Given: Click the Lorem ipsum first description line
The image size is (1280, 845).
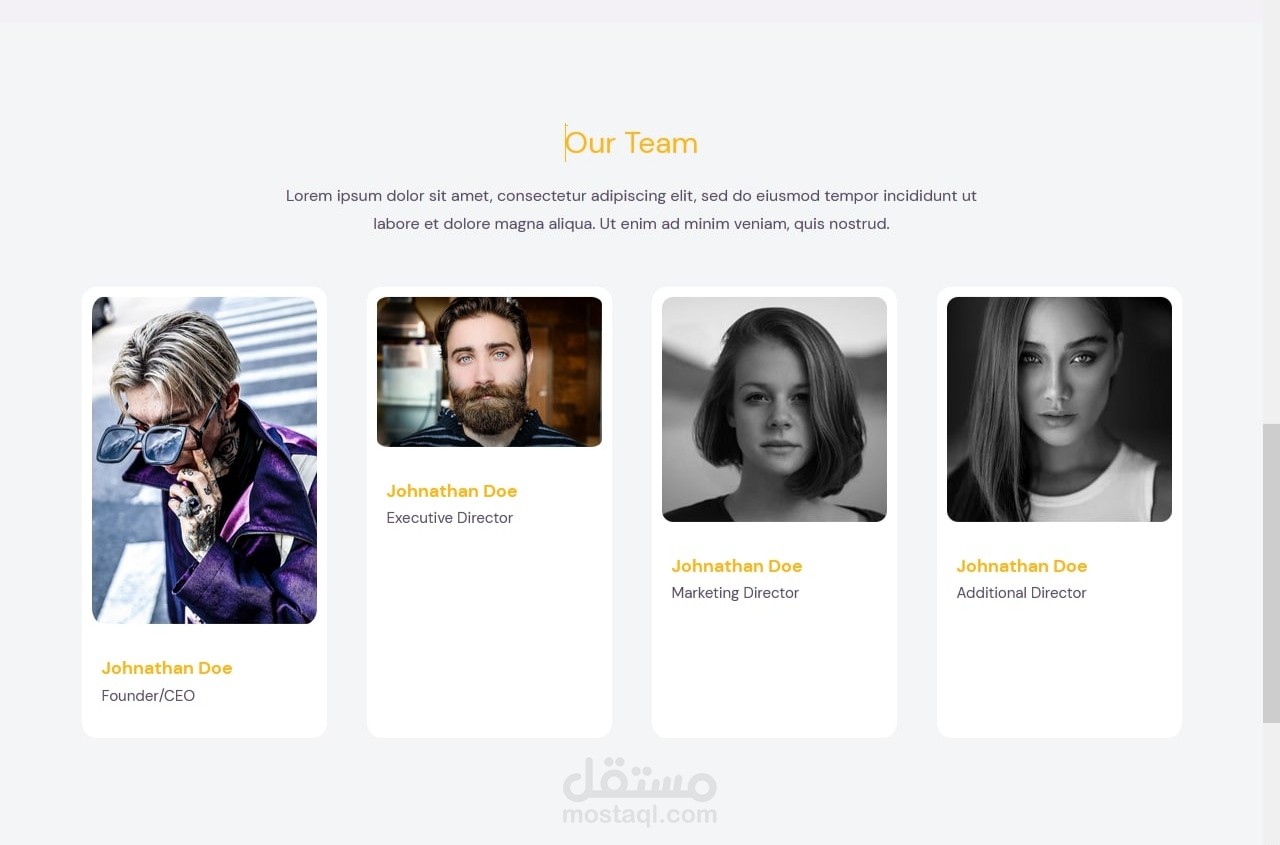Looking at the screenshot, I should [x=631, y=196].
